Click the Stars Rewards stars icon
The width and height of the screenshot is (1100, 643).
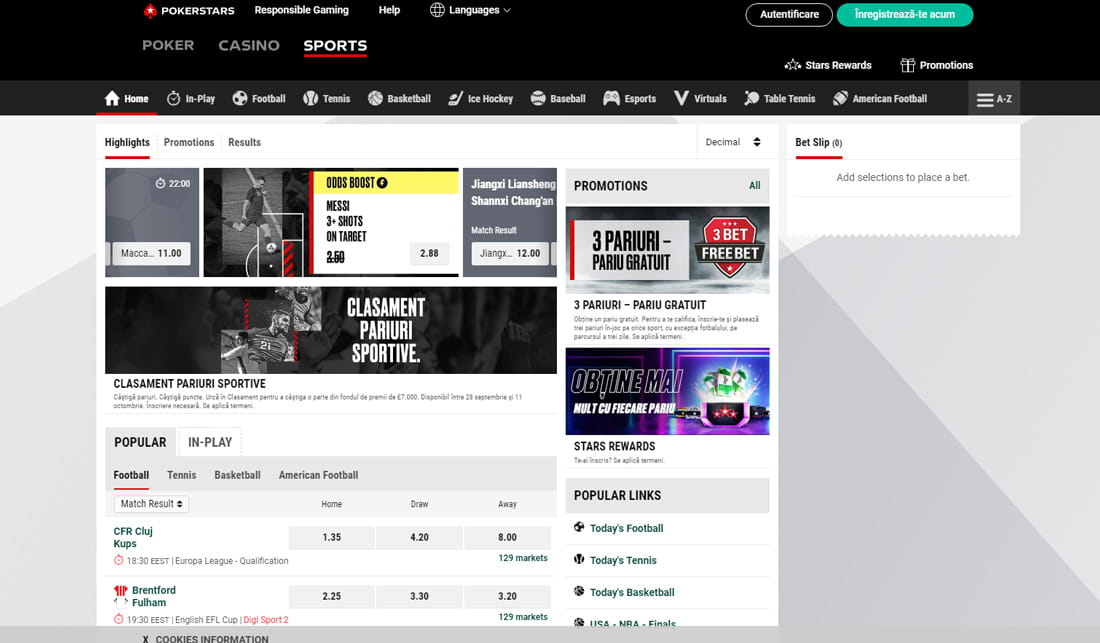point(793,65)
